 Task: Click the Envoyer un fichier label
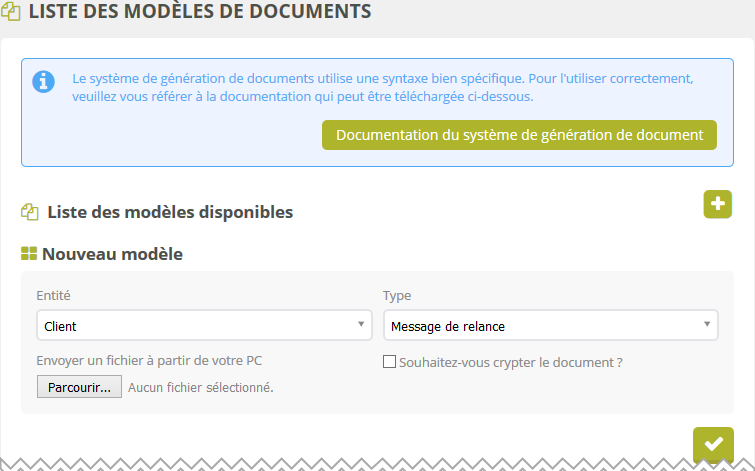pos(149,360)
